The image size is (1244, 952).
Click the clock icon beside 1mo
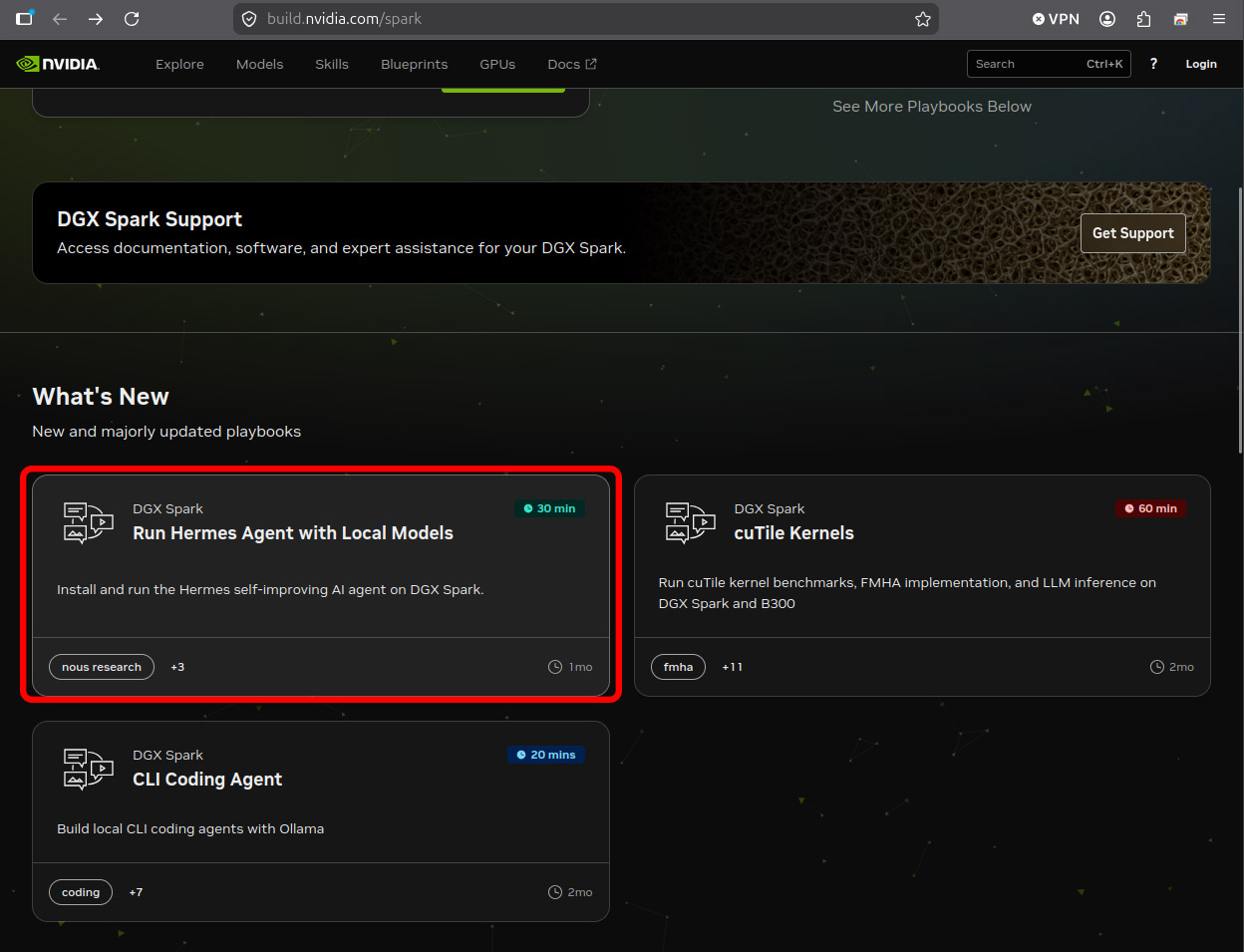coord(555,667)
